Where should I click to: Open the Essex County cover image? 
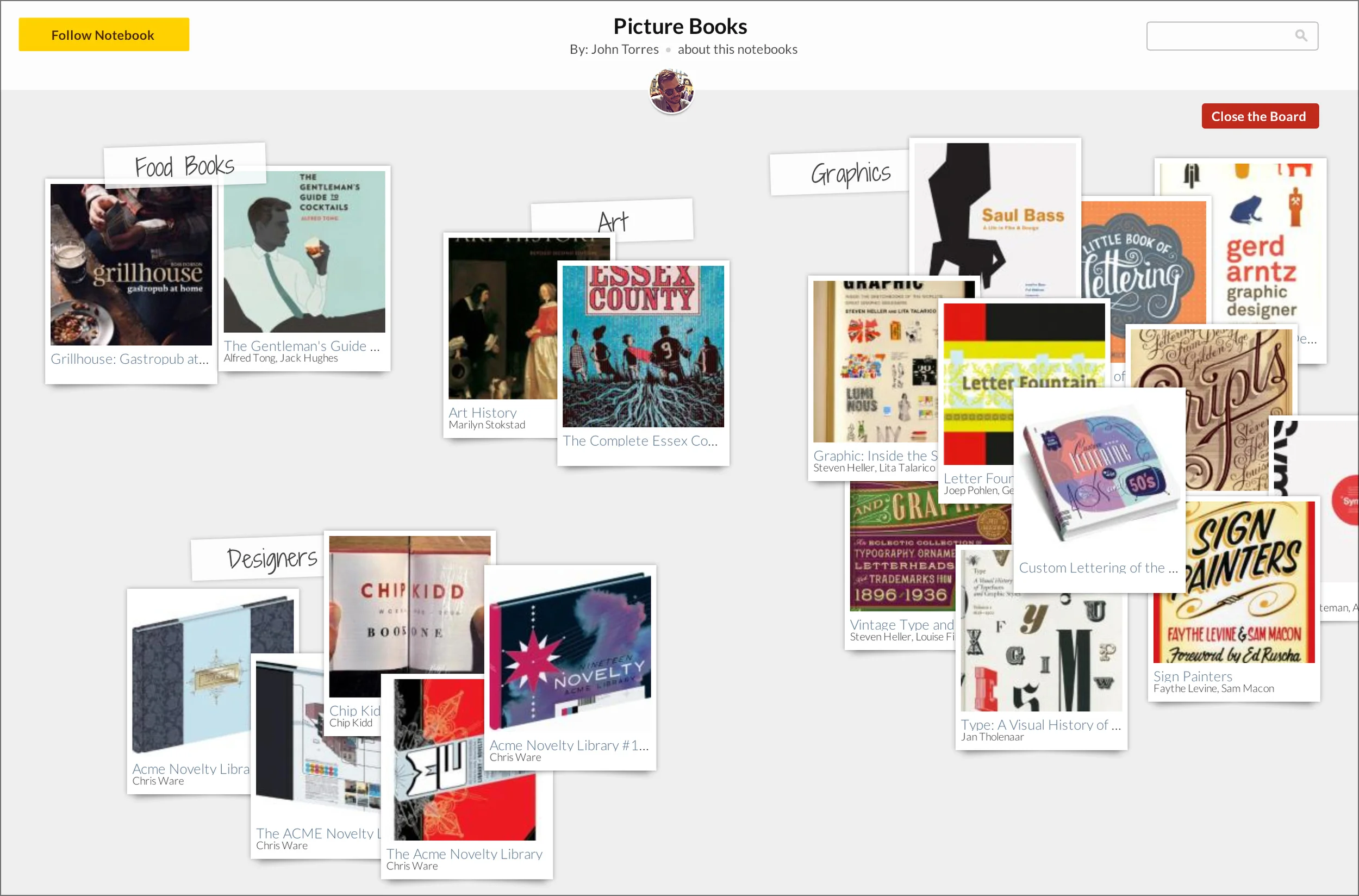[x=643, y=346]
